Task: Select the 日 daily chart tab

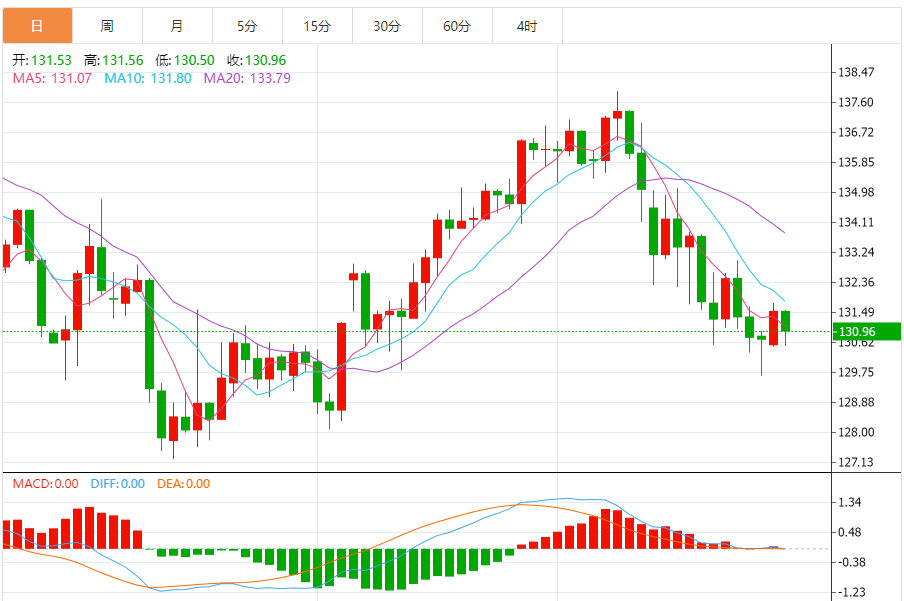Action: click(37, 26)
